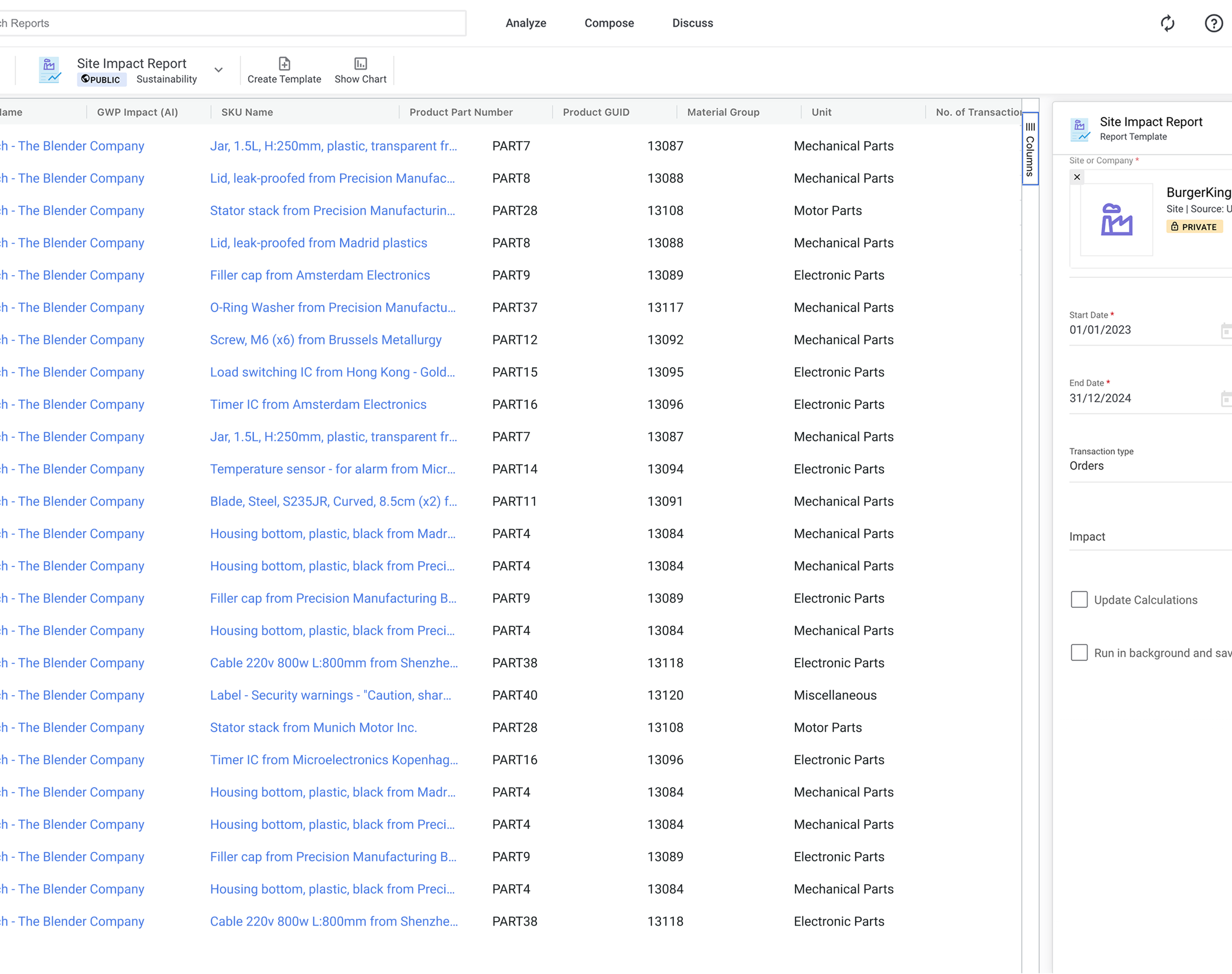Sort by Product Part Number column header
The width and height of the screenshot is (1232, 974).
coord(461,112)
